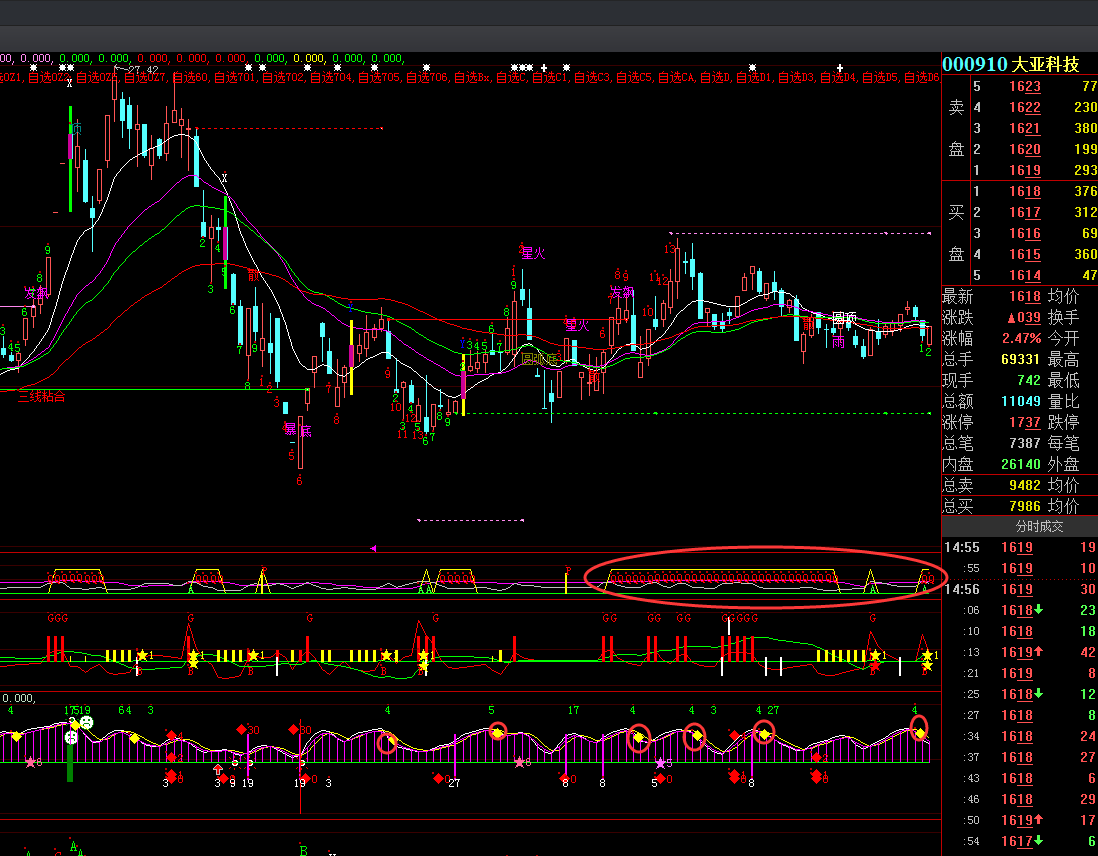Click sell level 2 price 1620
The width and height of the screenshot is (1098, 856).
pos(1024,149)
